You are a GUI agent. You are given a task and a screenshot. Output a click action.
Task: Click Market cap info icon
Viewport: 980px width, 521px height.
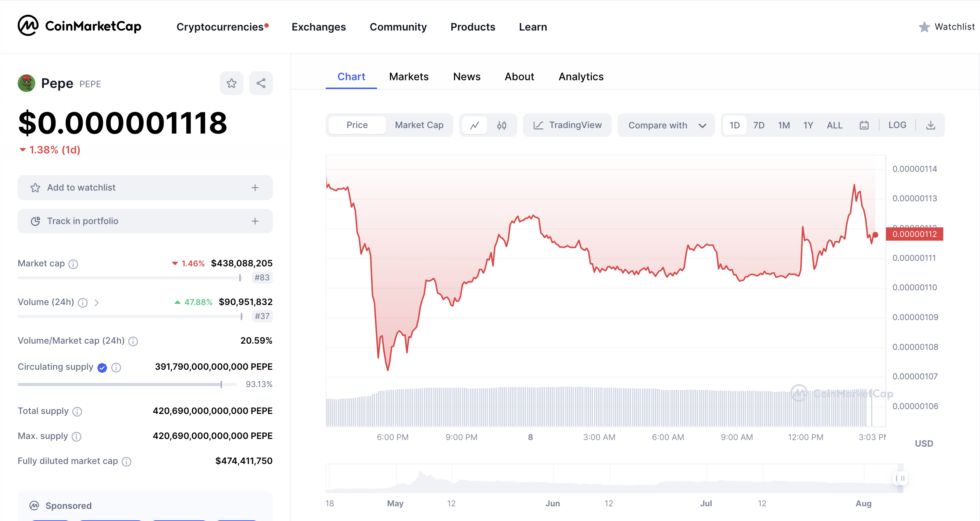(73, 264)
